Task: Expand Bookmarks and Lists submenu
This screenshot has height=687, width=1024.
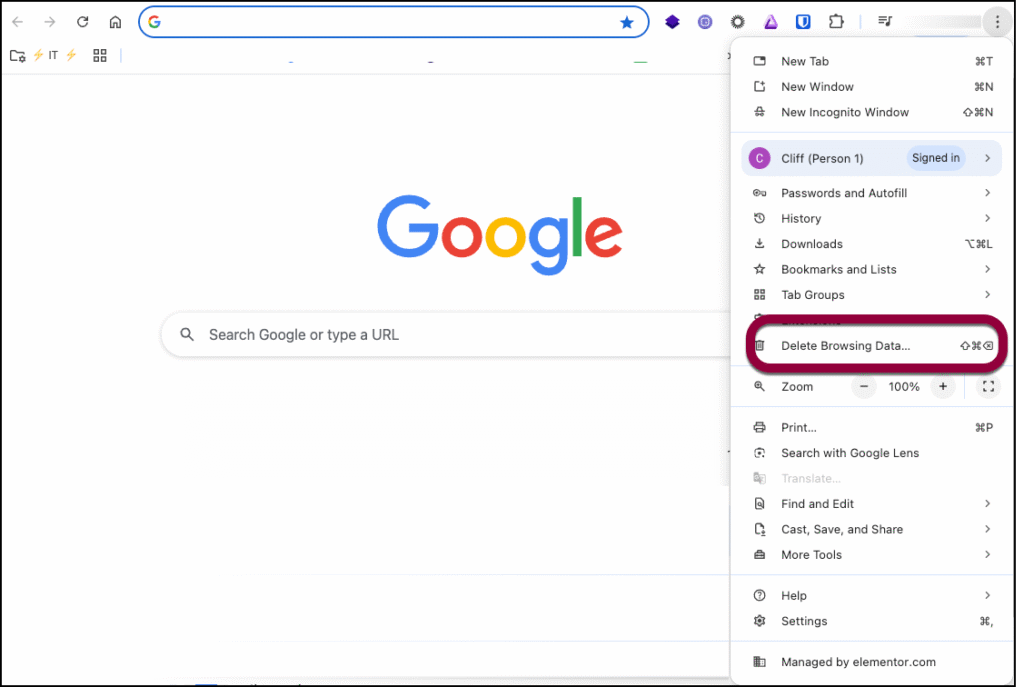Action: 870,269
